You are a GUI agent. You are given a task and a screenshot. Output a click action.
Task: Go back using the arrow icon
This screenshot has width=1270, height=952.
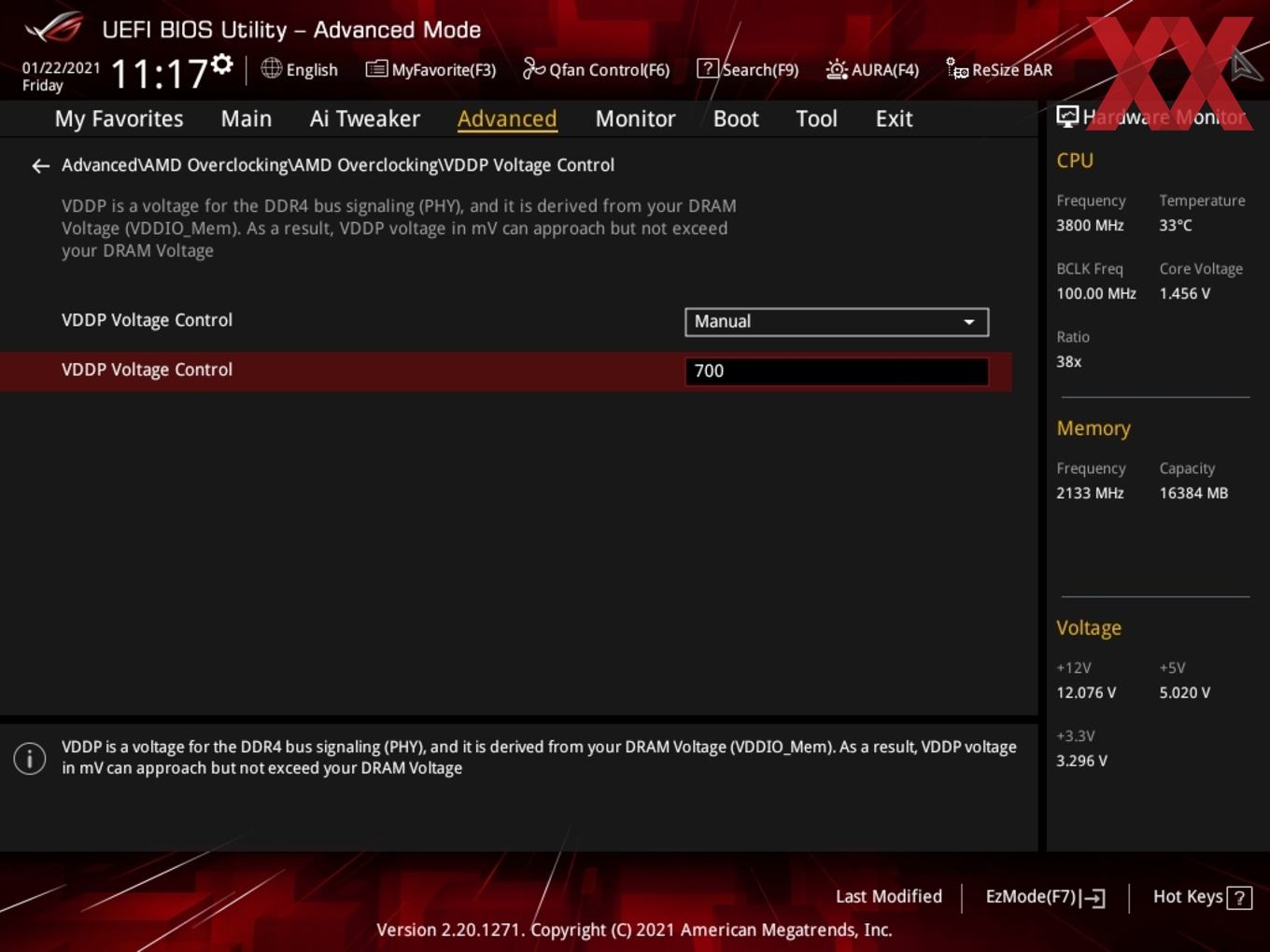40,166
